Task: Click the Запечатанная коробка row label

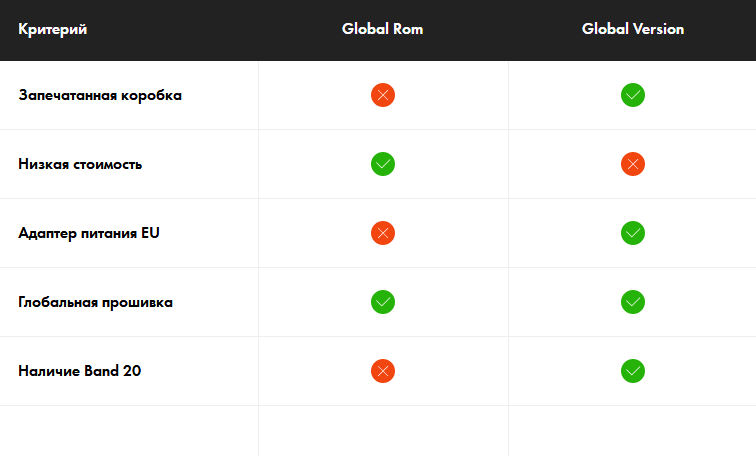Action: click(x=100, y=95)
